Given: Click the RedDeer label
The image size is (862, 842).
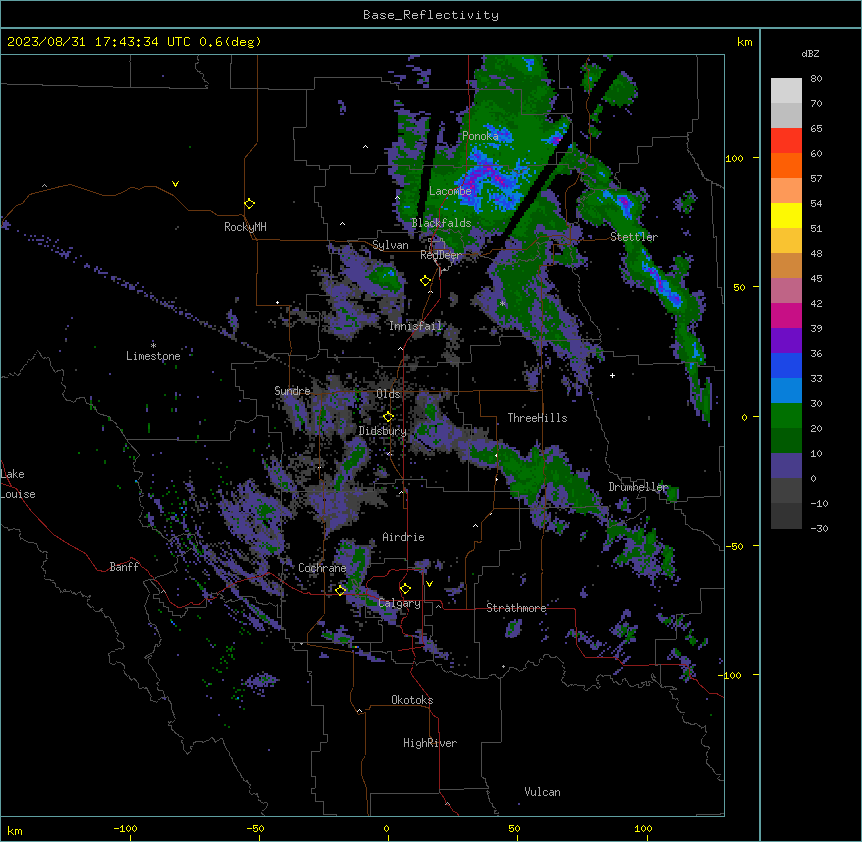Looking at the screenshot, I should [x=441, y=255].
